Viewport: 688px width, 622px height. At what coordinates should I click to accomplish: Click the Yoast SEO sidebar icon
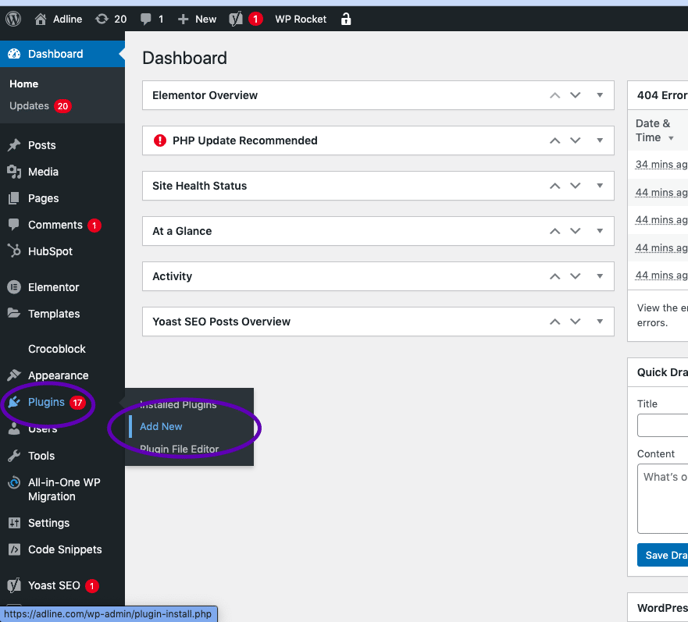click(14, 585)
